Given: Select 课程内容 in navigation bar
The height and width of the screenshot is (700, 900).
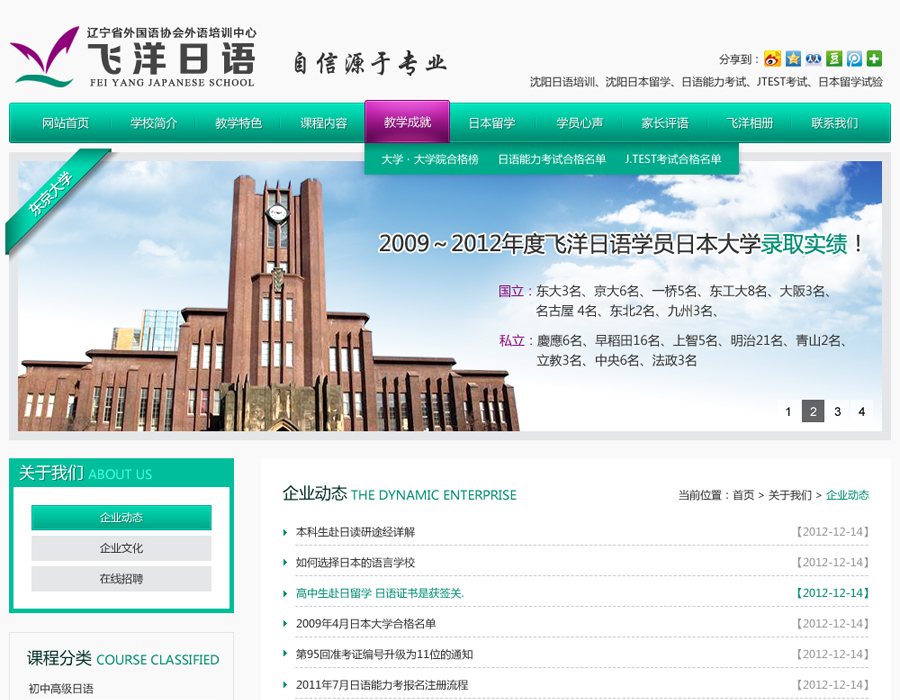Looking at the screenshot, I should (x=323, y=123).
